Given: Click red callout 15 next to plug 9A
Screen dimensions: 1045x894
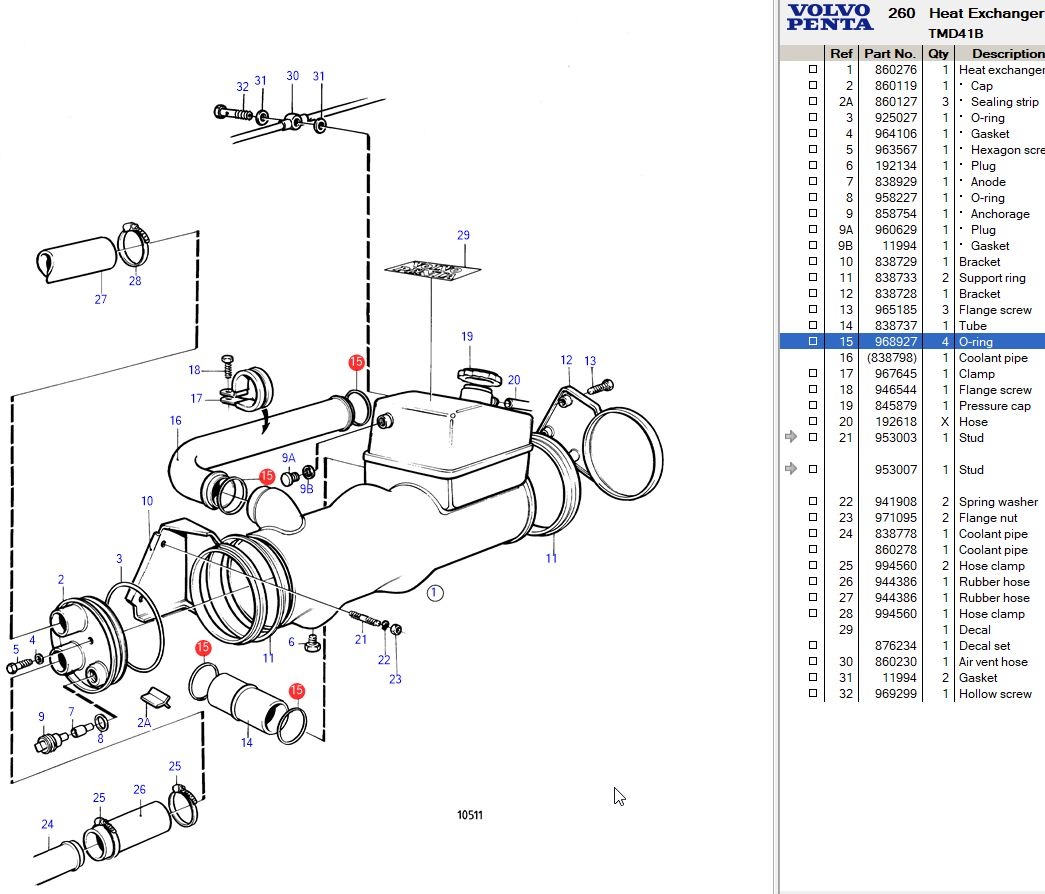Looking at the screenshot, I should [267, 476].
